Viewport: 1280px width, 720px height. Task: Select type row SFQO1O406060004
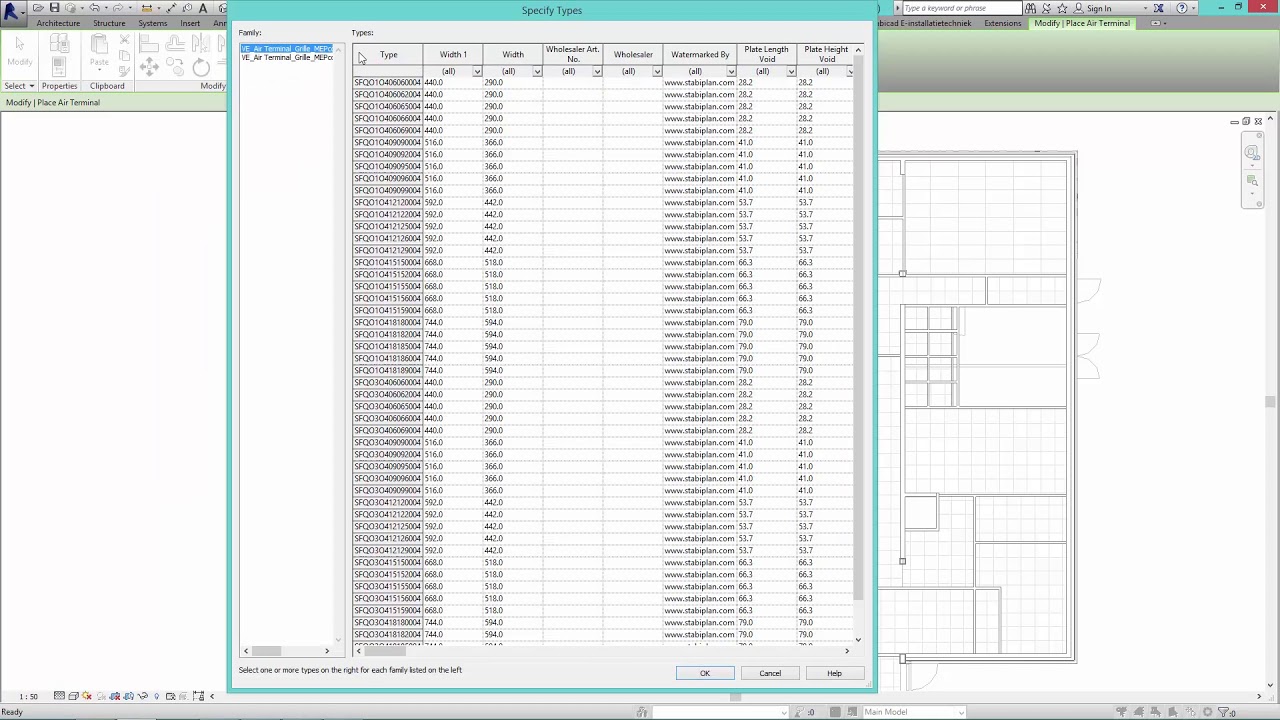click(x=388, y=82)
